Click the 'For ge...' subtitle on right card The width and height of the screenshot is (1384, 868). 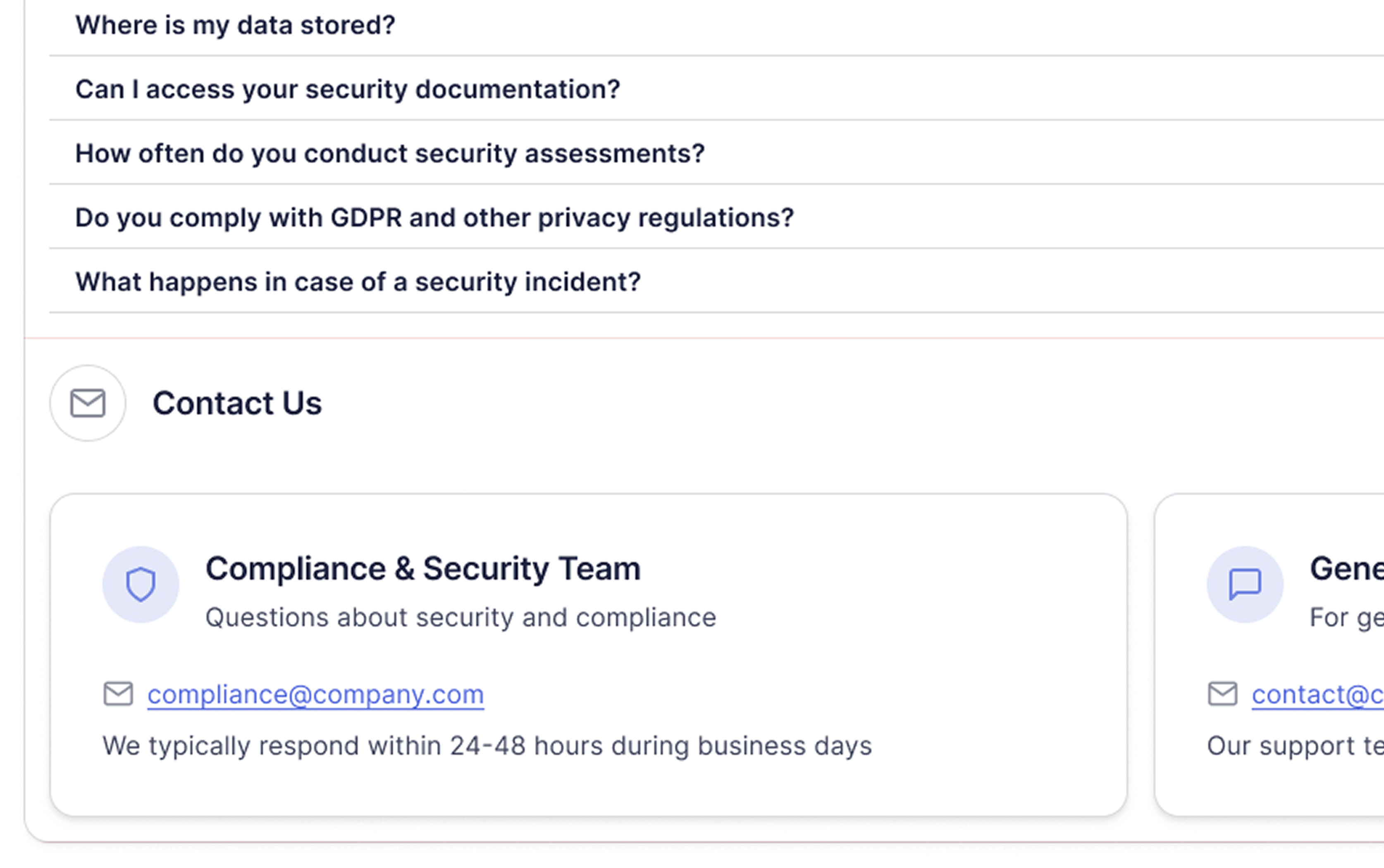[x=1346, y=618]
